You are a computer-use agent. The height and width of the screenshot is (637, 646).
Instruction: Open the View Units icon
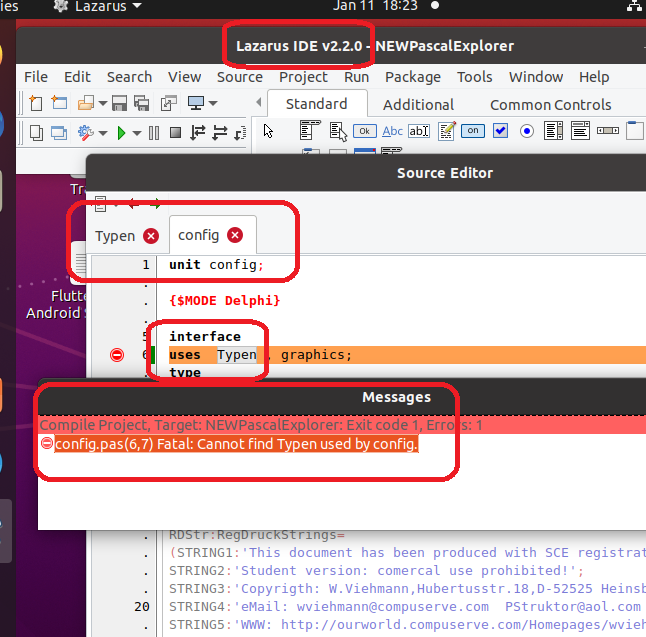[x=36, y=133]
